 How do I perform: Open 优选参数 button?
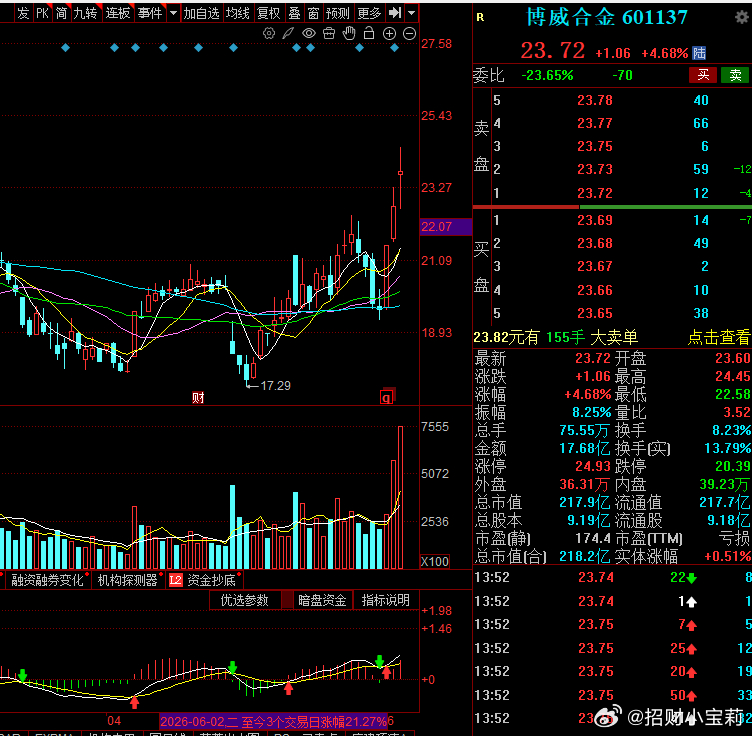click(x=244, y=600)
